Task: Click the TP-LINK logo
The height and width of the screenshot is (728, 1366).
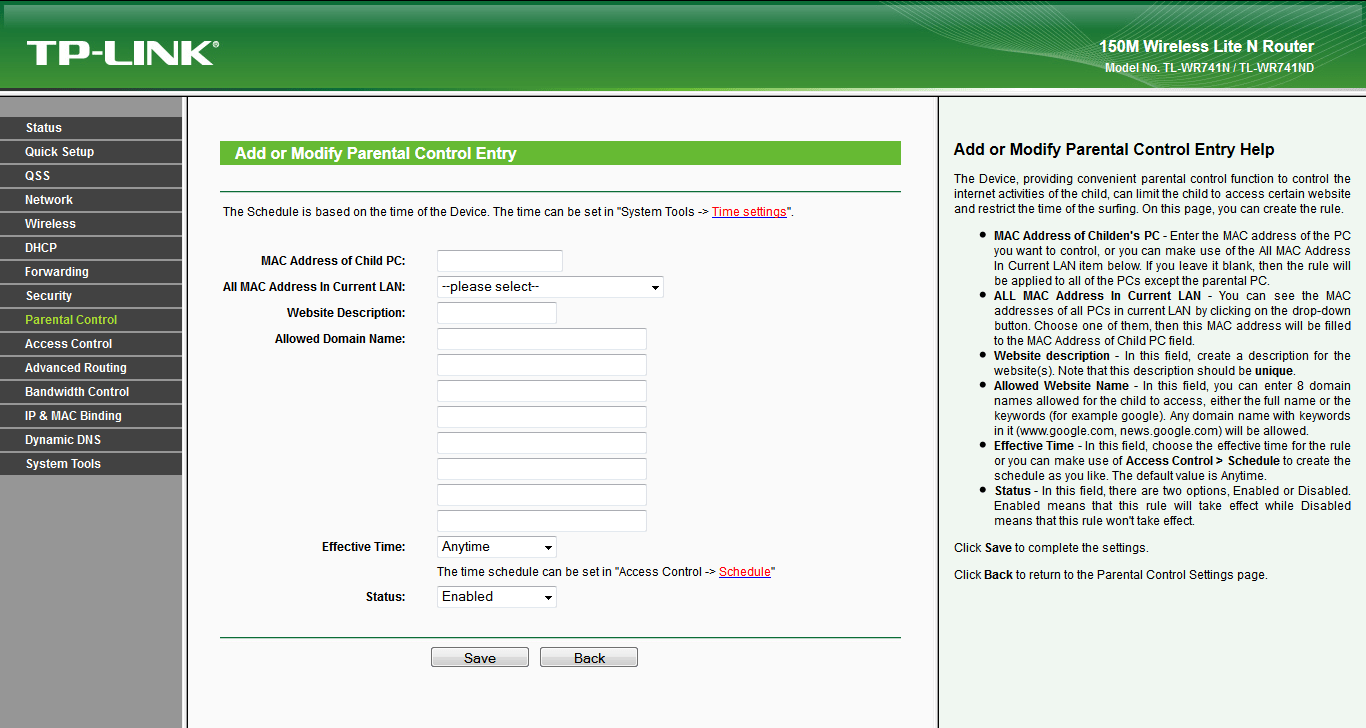Action: 122,53
